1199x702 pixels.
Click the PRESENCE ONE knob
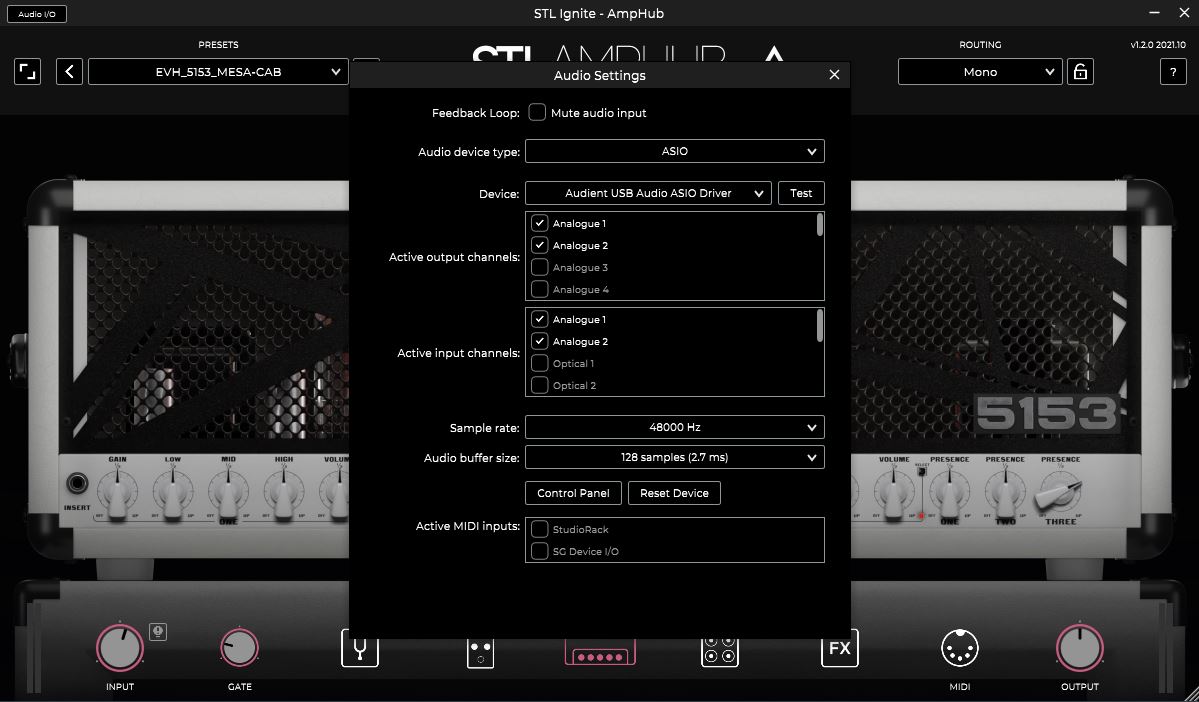[x=950, y=492]
